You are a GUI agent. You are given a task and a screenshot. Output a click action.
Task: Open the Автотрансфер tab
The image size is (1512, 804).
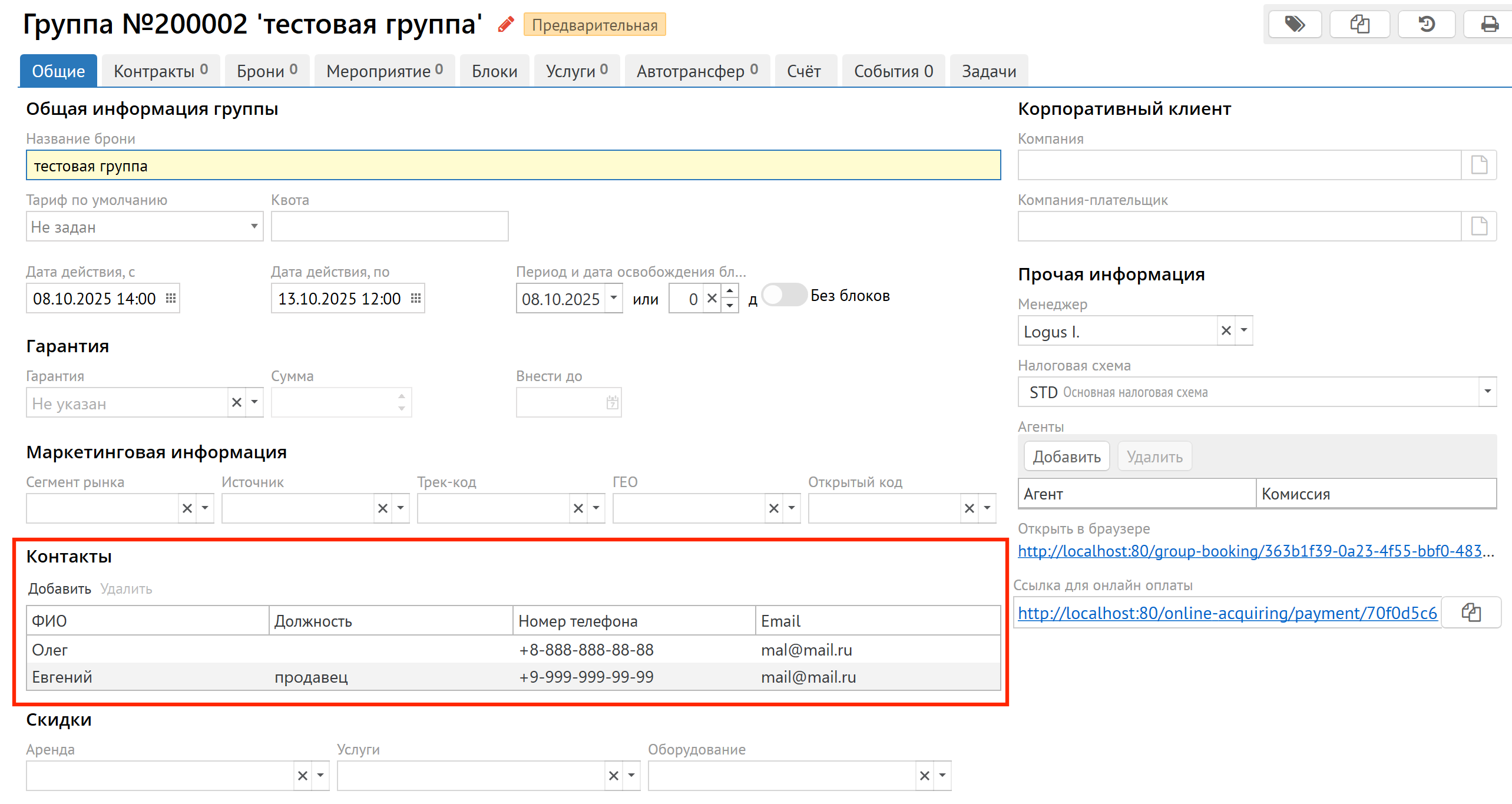(x=697, y=71)
